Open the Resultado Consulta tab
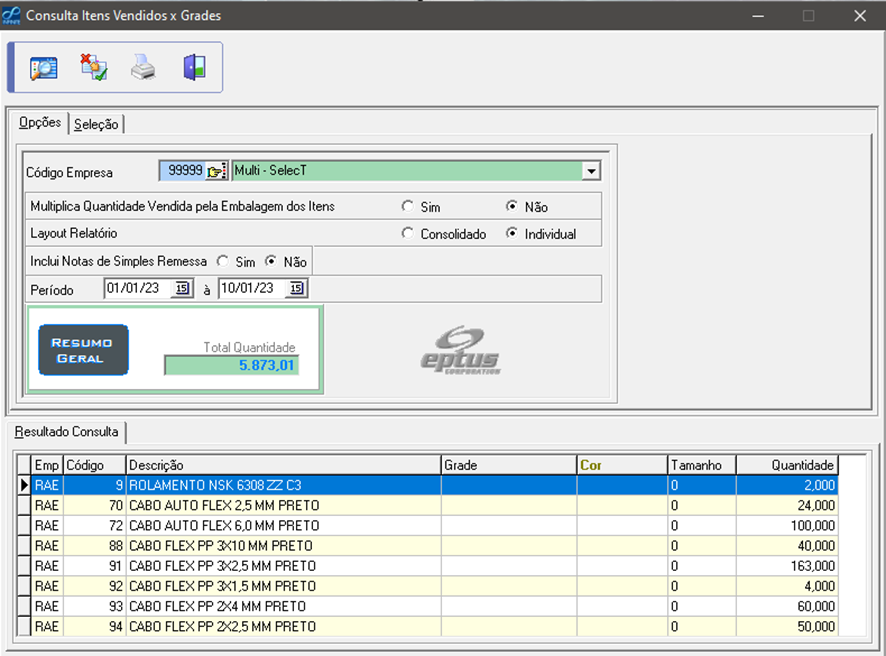The height and width of the screenshot is (656, 886). tap(66, 432)
